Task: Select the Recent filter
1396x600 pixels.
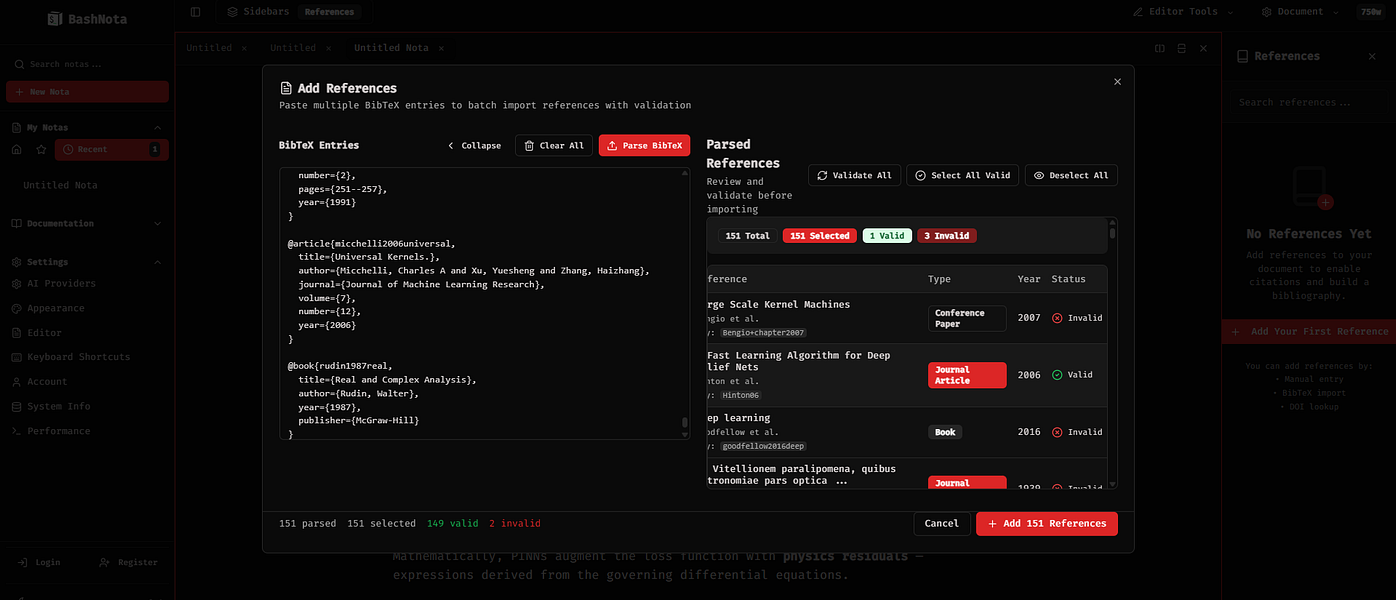Action: click(111, 149)
